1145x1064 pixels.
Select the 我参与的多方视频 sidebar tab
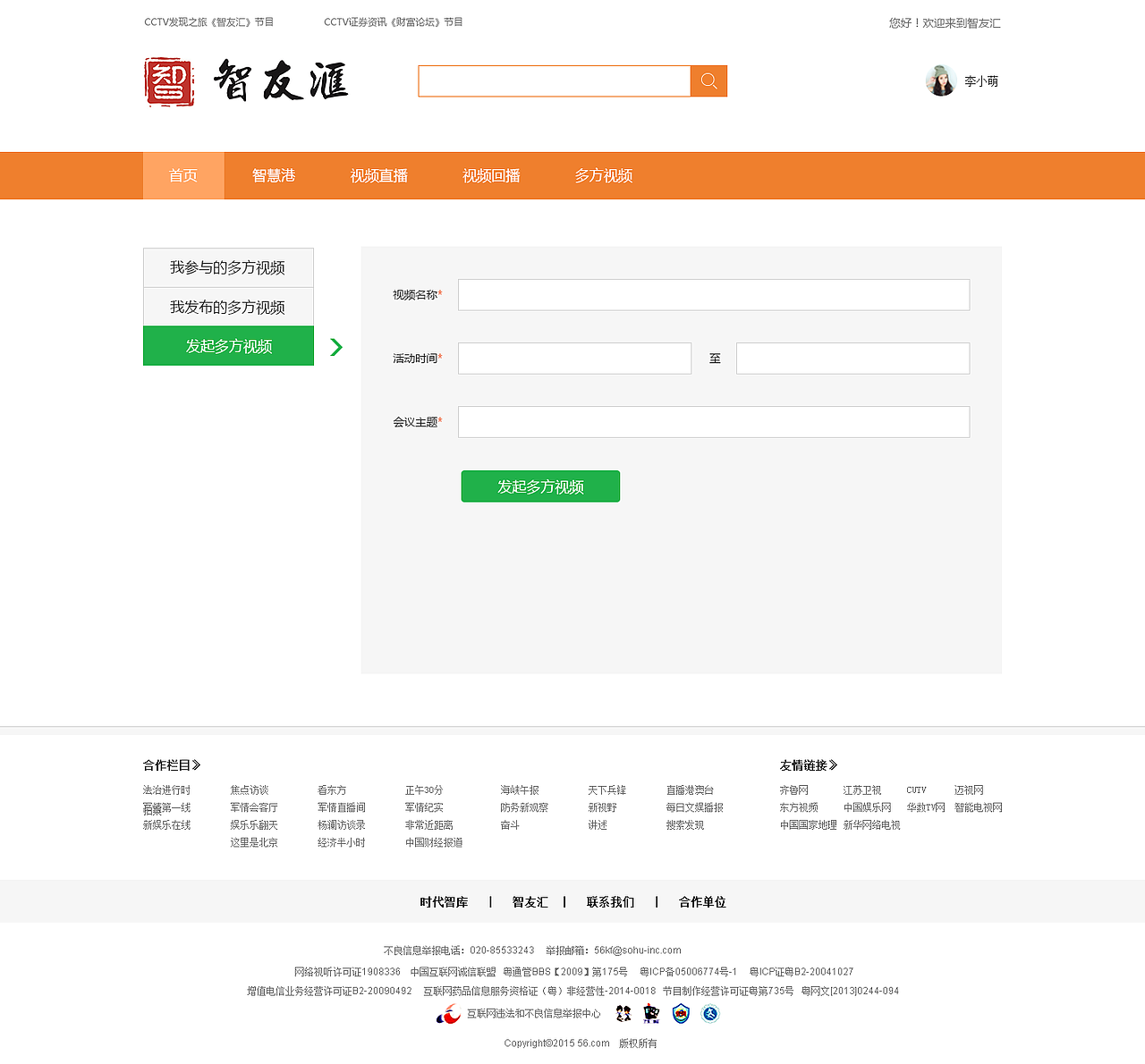[x=228, y=267]
